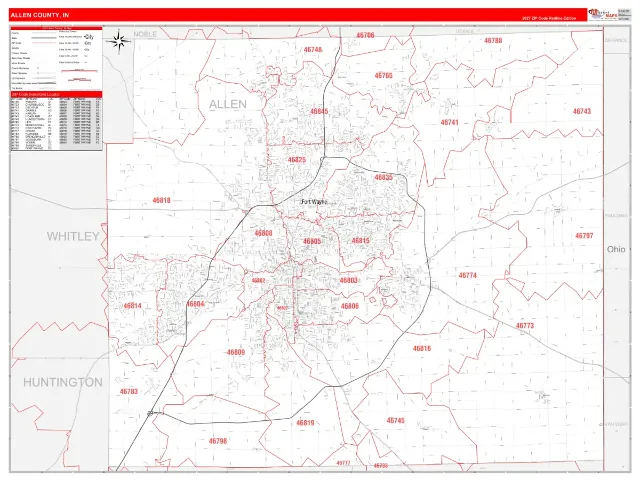
Task: Click ZIP code 46773 label
Action: pos(525,325)
